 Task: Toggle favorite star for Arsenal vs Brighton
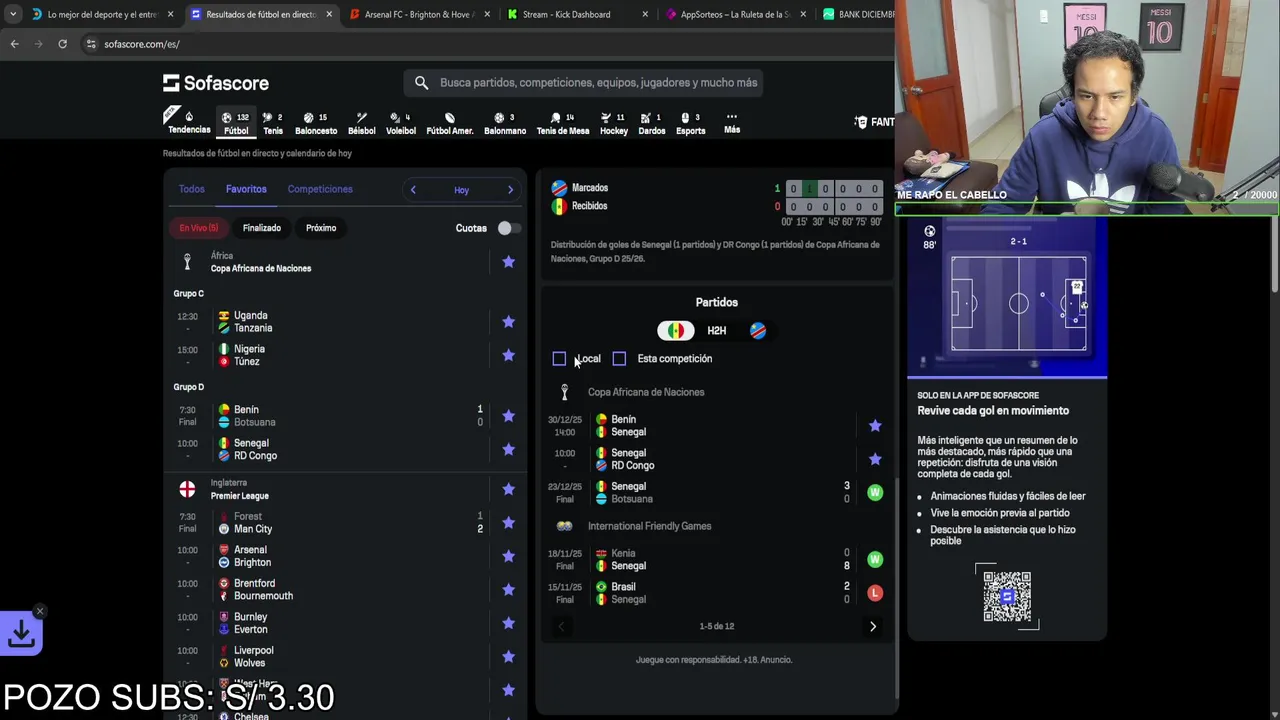(x=508, y=556)
